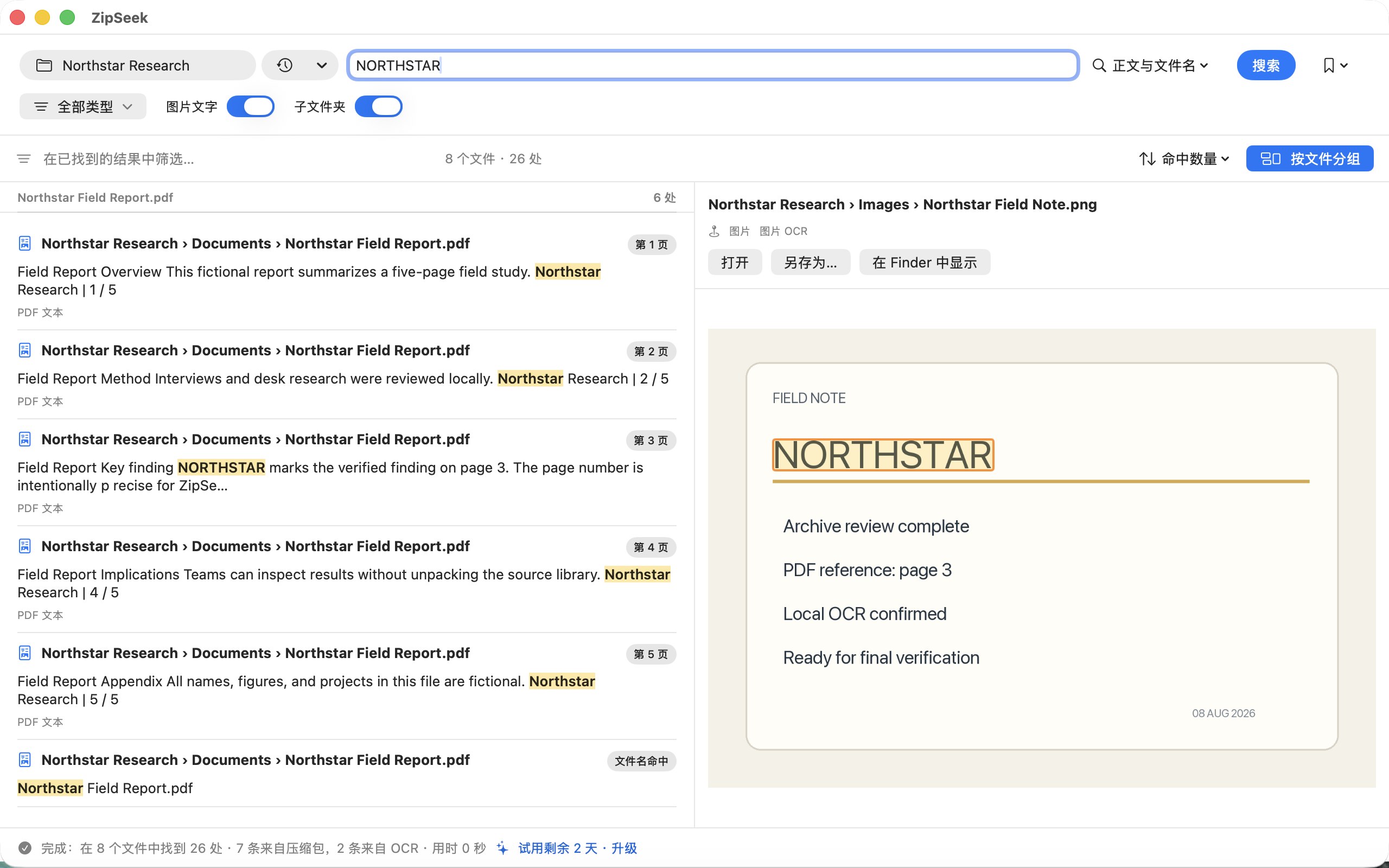Select the 'Field Report Key finding' result snippet
Viewport: 1389px width, 868px height.
tap(330, 476)
